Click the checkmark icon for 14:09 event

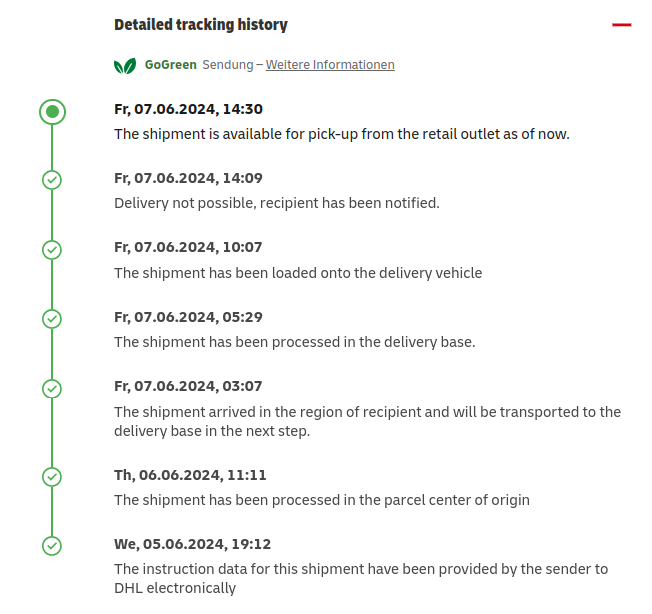[x=52, y=180]
